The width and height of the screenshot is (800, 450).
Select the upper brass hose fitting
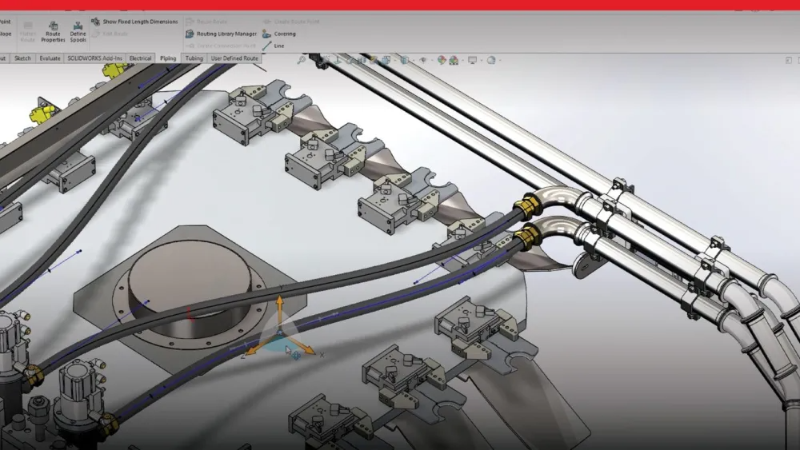528,206
